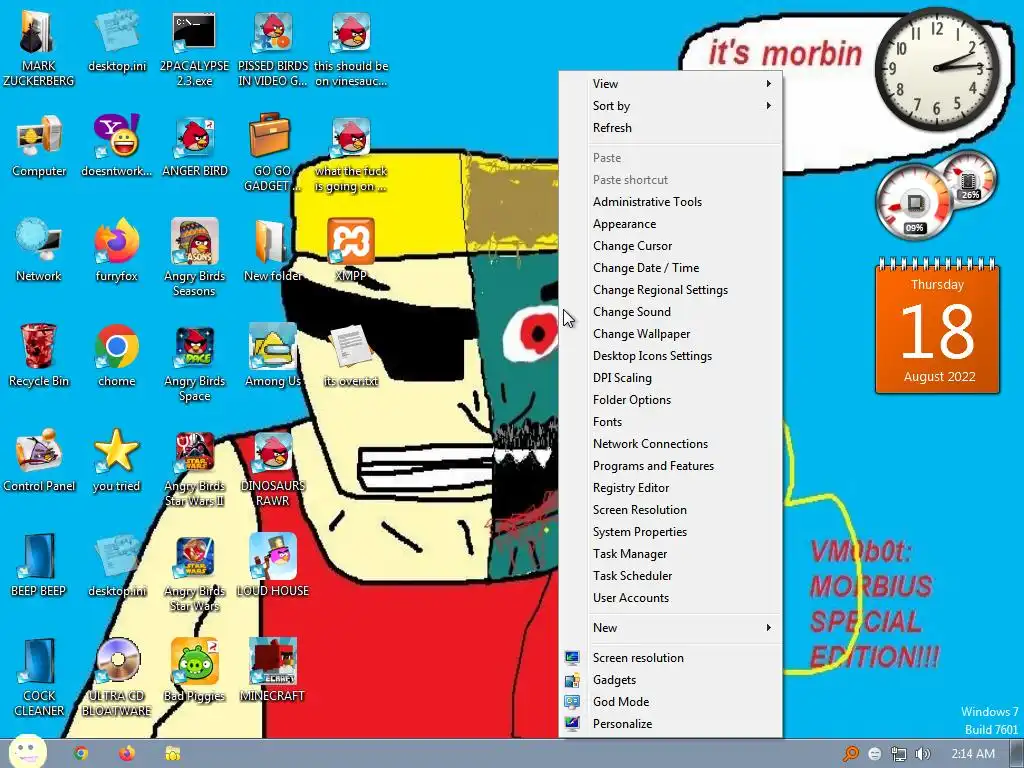The height and width of the screenshot is (768, 1024).
Task: Open the MARK ZUCKERBERG desktop icon
Action: (x=39, y=49)
